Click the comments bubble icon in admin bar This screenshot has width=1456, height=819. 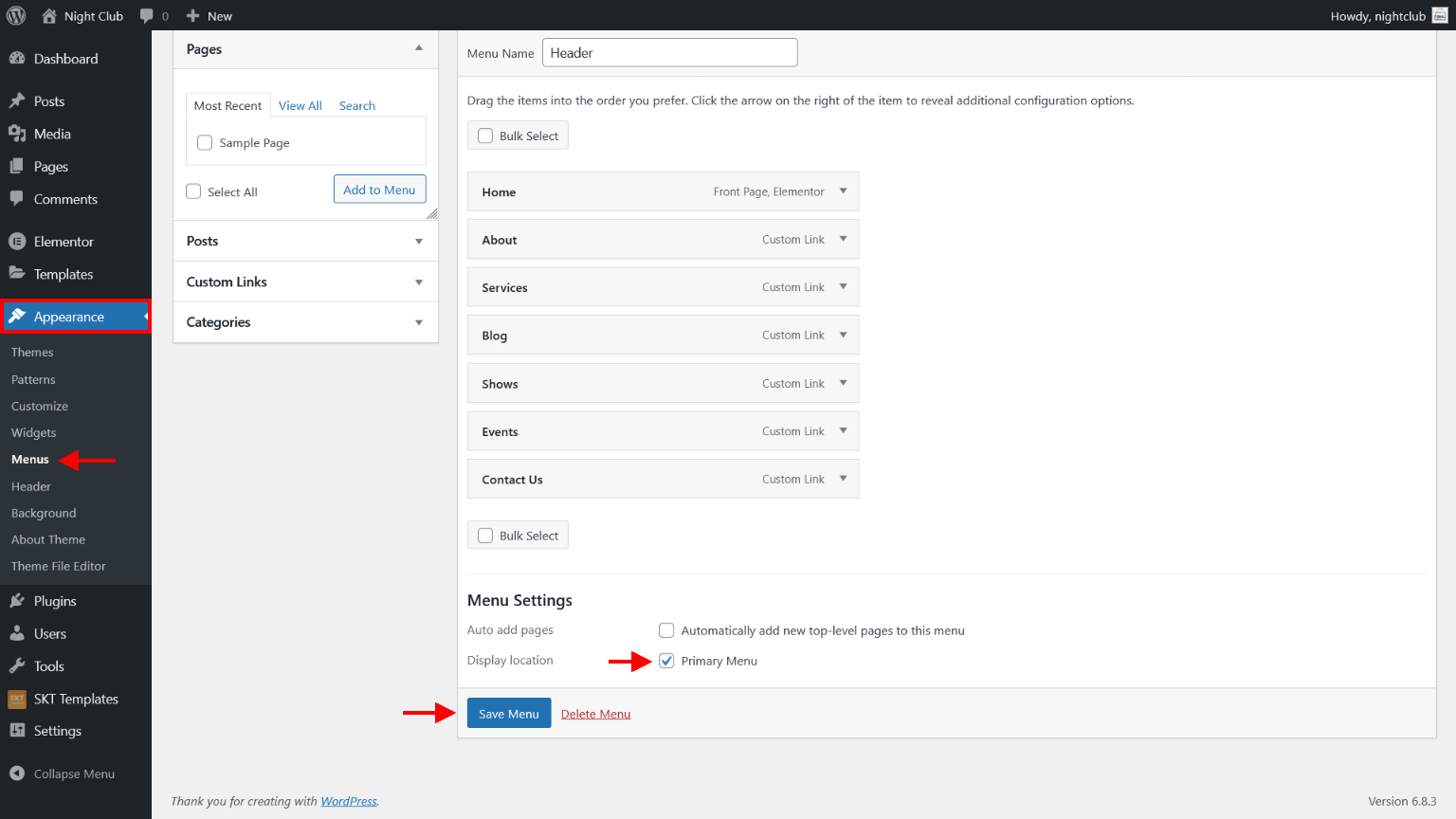pyautogui.click(x=146, y=16)
